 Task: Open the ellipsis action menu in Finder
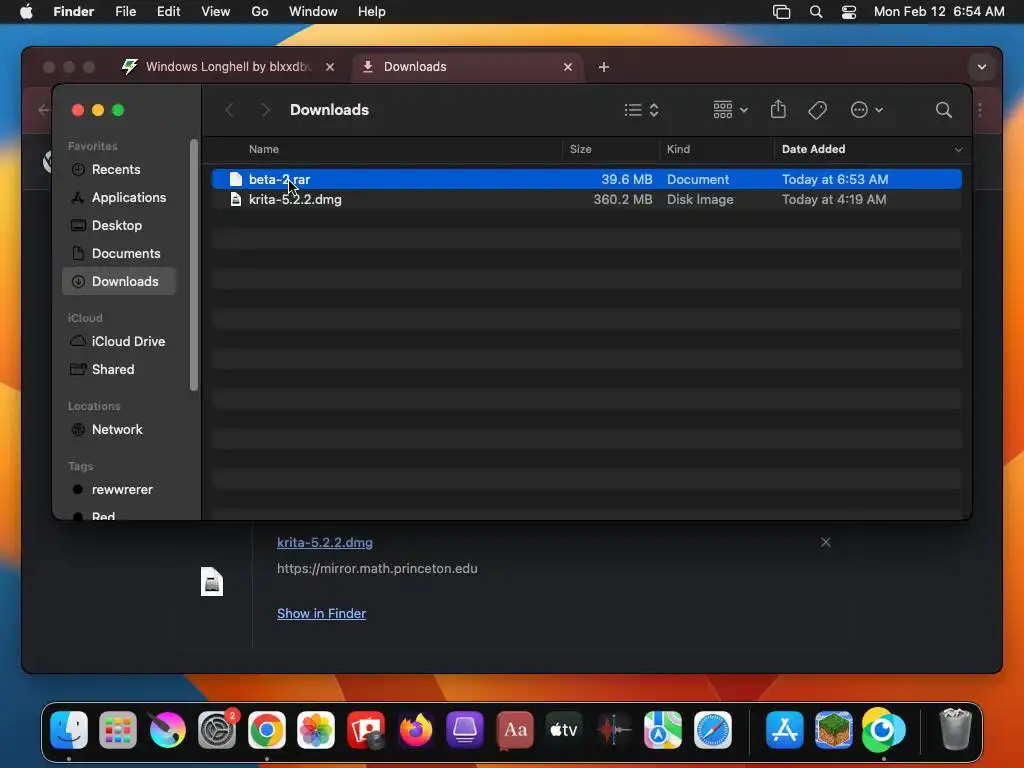pos(867,110)
